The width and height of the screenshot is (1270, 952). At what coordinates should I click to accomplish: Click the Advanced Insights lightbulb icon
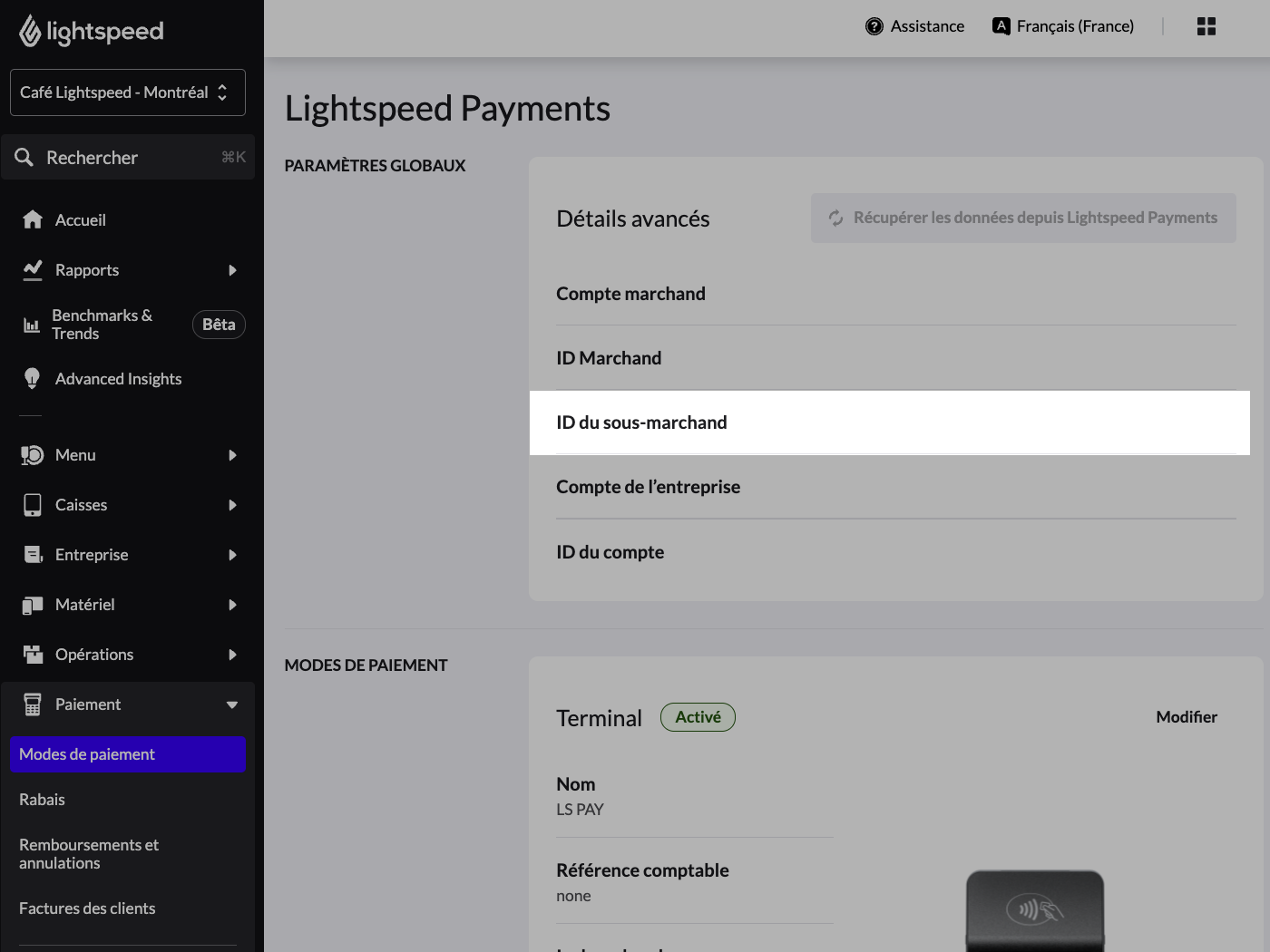point(32,378)
